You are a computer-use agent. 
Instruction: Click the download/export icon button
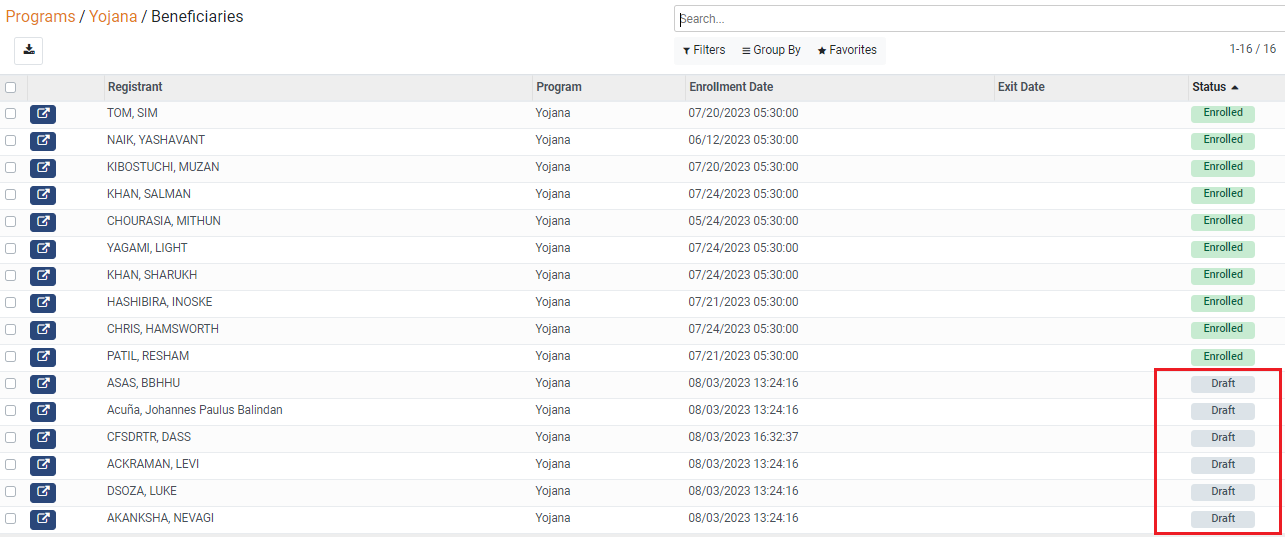click(x=29, y=50)
